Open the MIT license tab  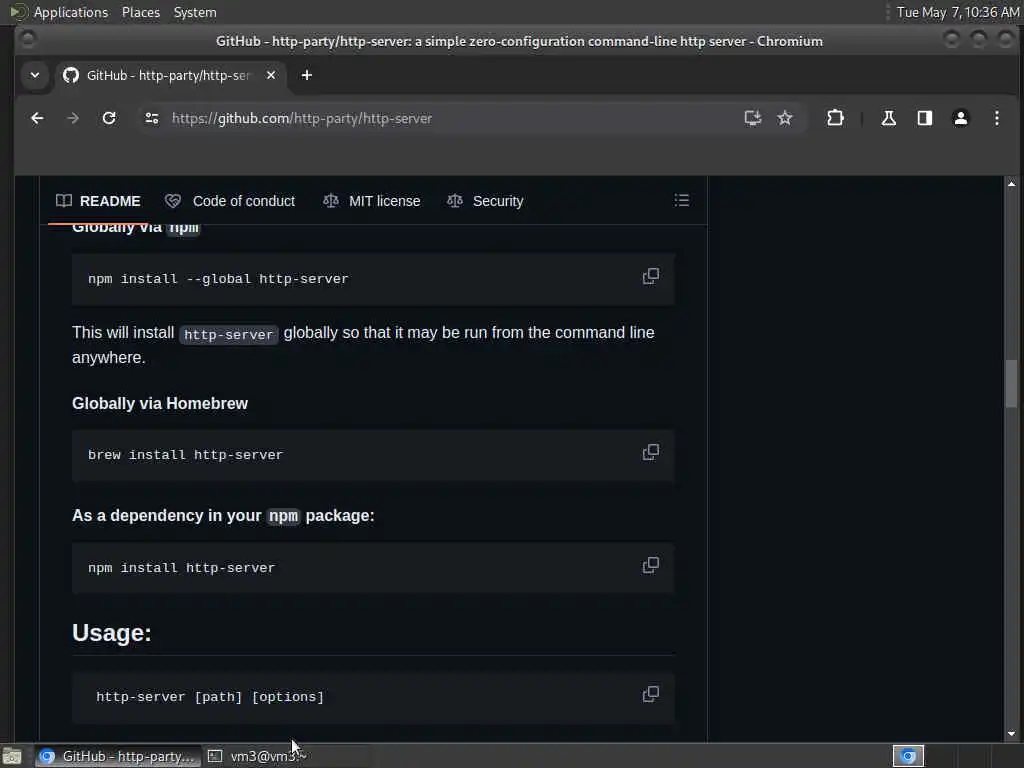(x=372, y=201)
